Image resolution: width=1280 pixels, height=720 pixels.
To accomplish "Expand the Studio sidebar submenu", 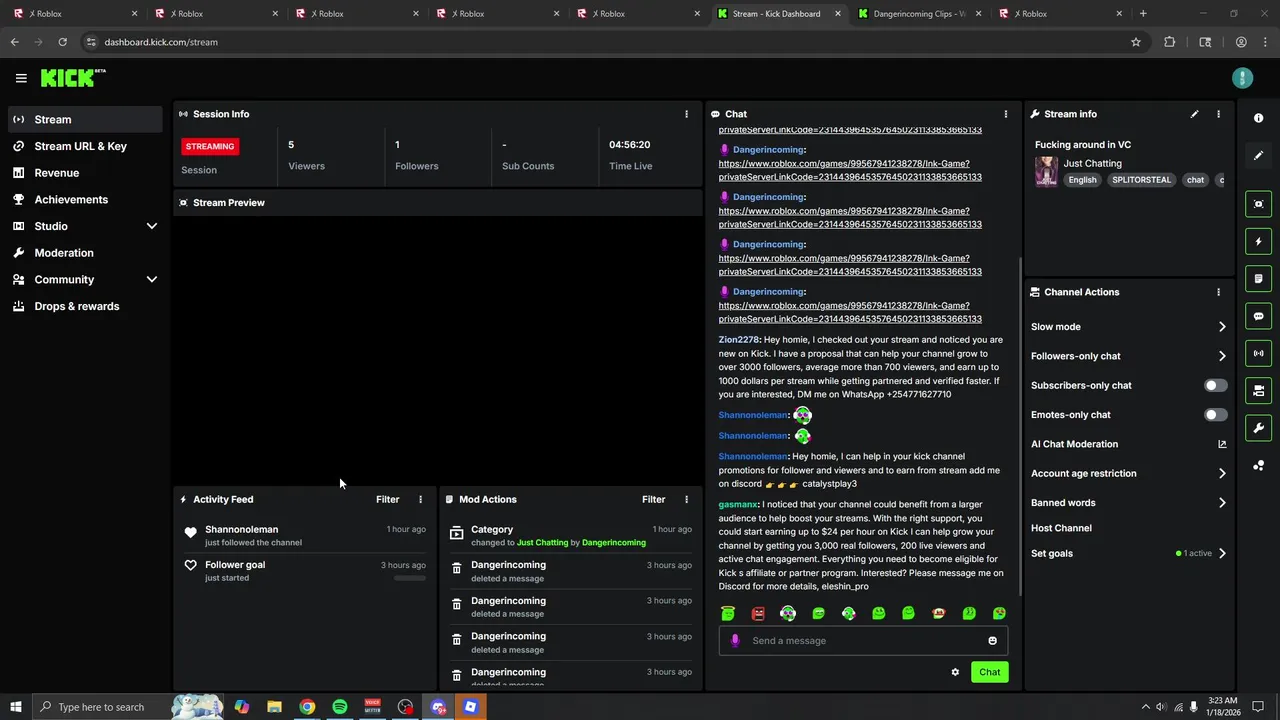I will pyautogui.click(x=152, y=226).
